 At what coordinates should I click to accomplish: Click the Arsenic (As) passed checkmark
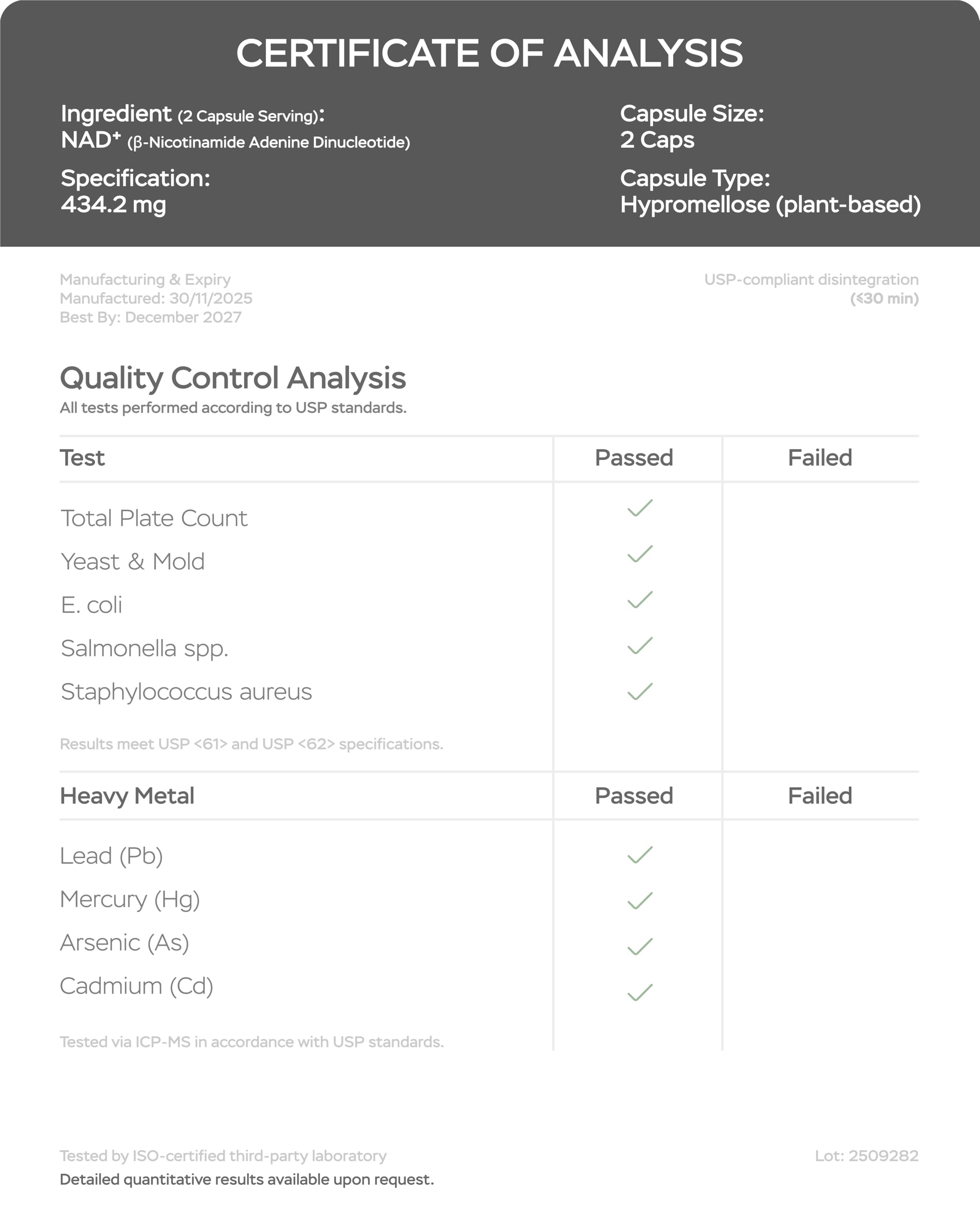[x=640, y=947]
